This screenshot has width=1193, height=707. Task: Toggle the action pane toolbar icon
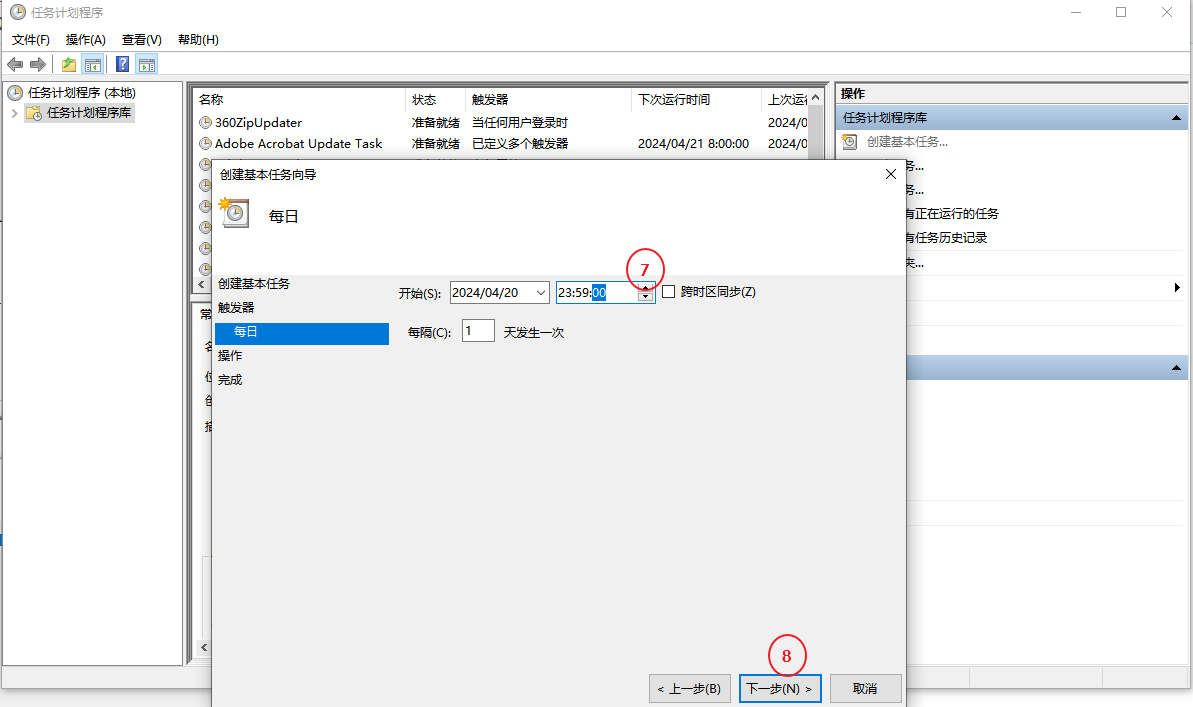(x=147, y=65)
